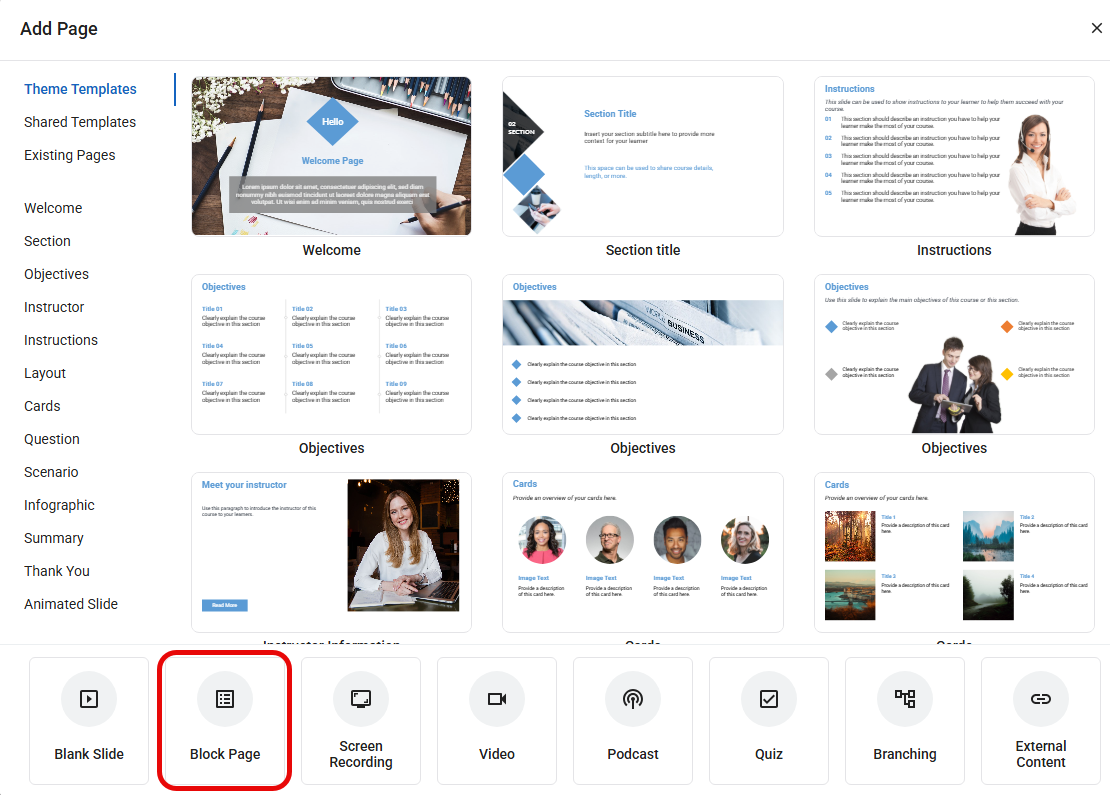This screenshot has width=1110, height=795.
Task: Click the External Content link icon
Action: tap(1041, 699)
